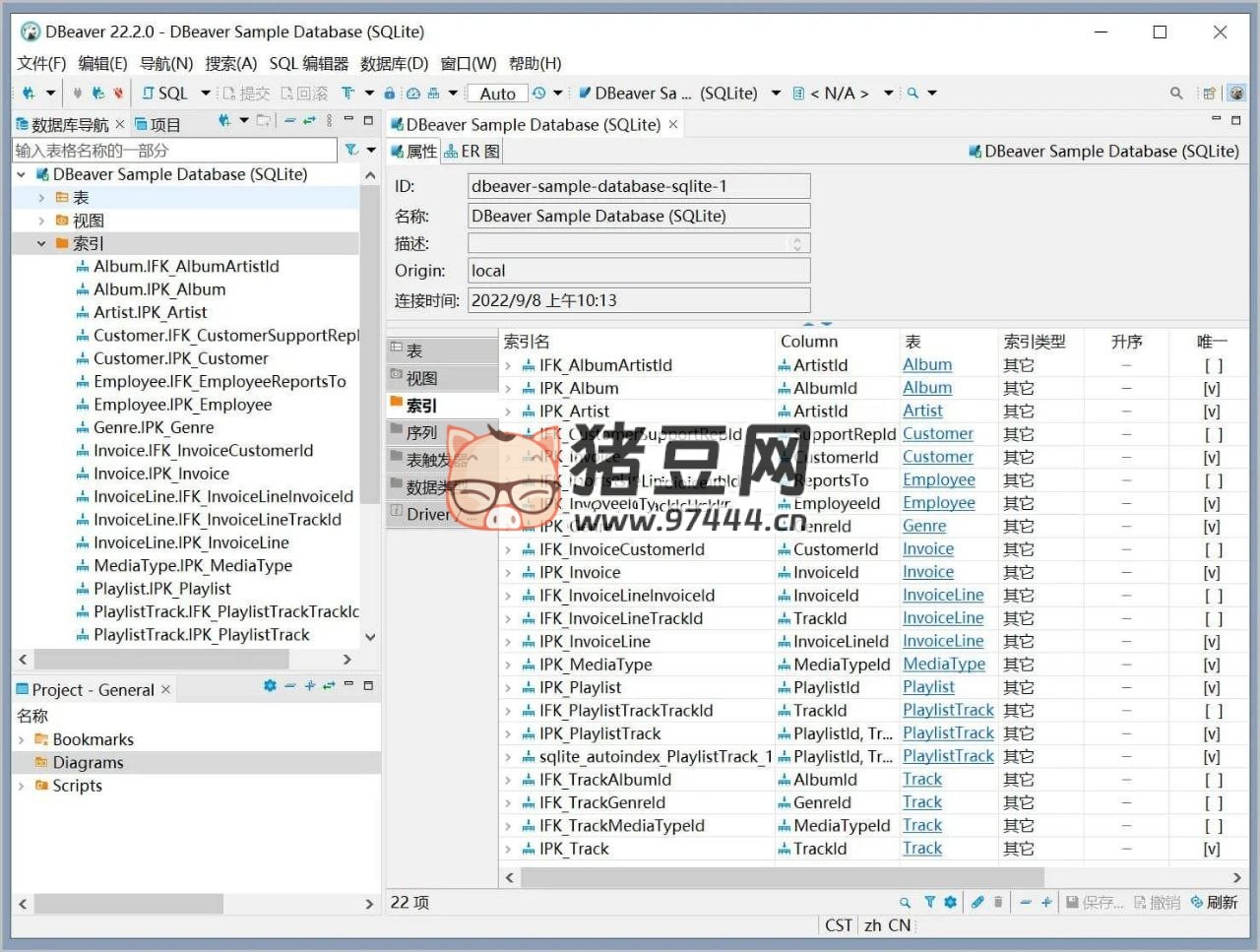Click the table name filter input field
The image size is (1260, 952).
coord(174,151)
